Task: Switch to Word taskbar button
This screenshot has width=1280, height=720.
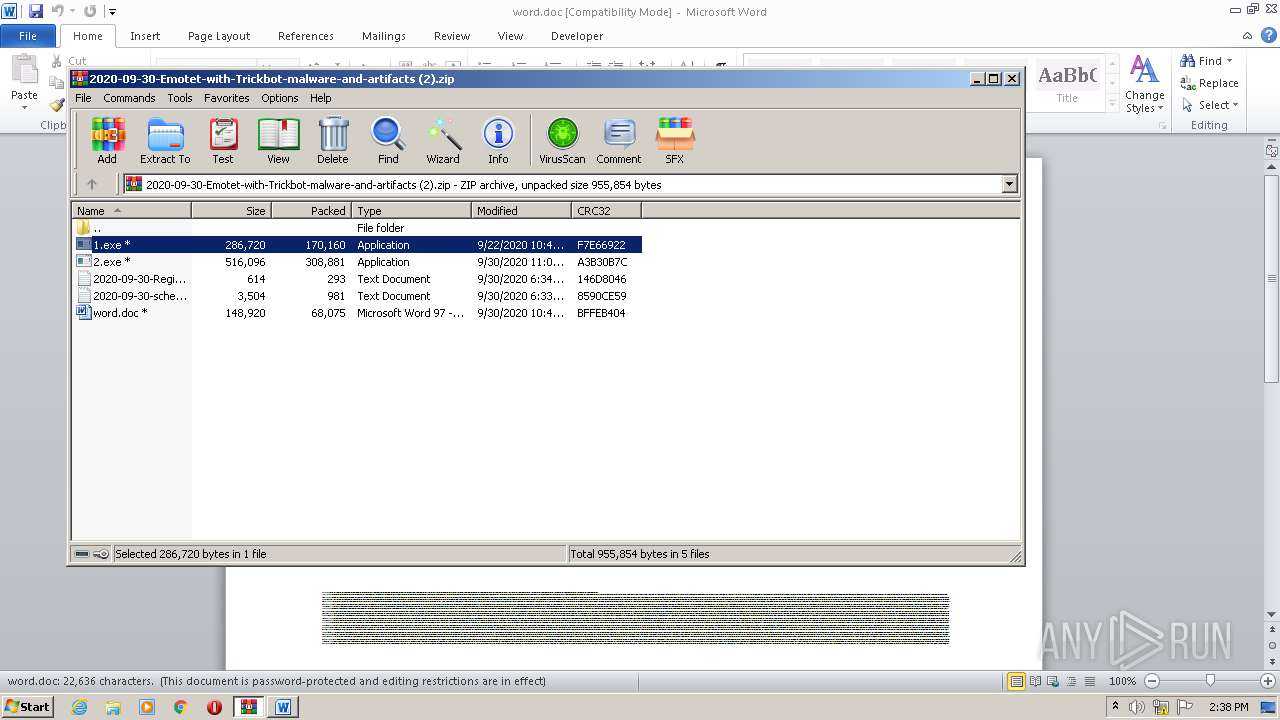Action: point(283,707)
